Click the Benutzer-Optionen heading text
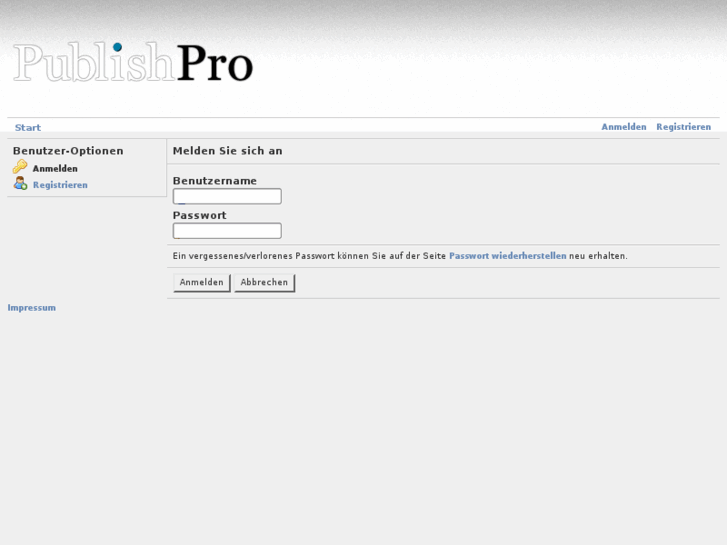Screen dimensions: 727x545 coord(68,151)
